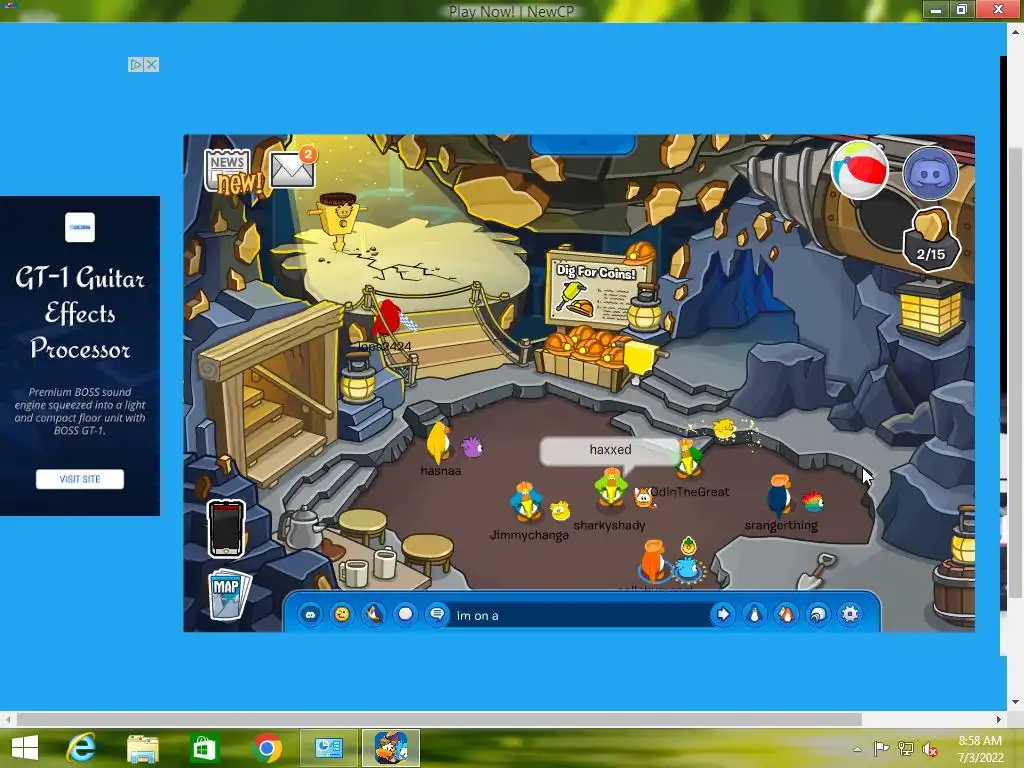
Task: Open Windows Store from the taskbar
Action: tap(204, 748)
